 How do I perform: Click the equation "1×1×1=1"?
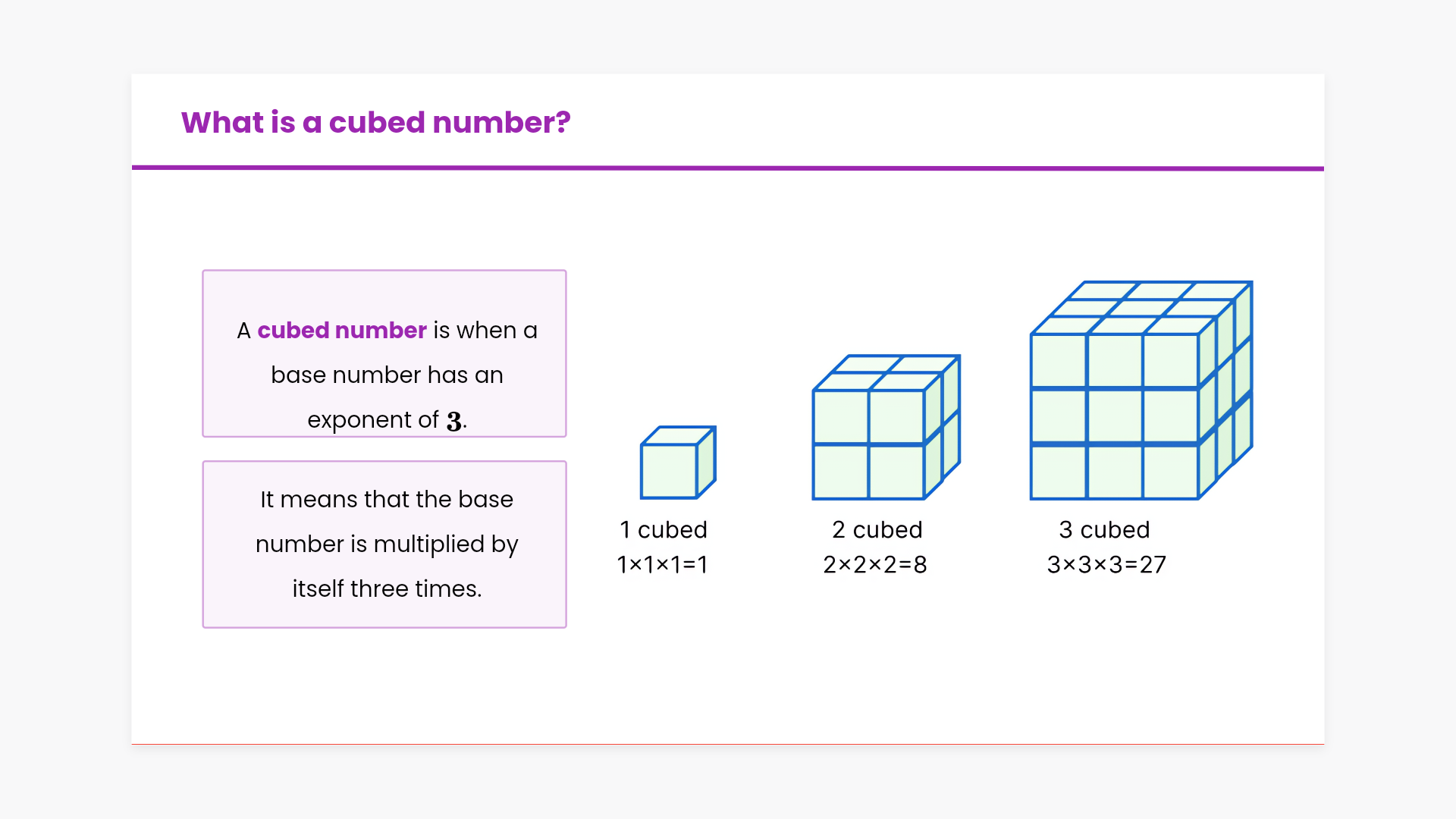click(x=662, y=564)
